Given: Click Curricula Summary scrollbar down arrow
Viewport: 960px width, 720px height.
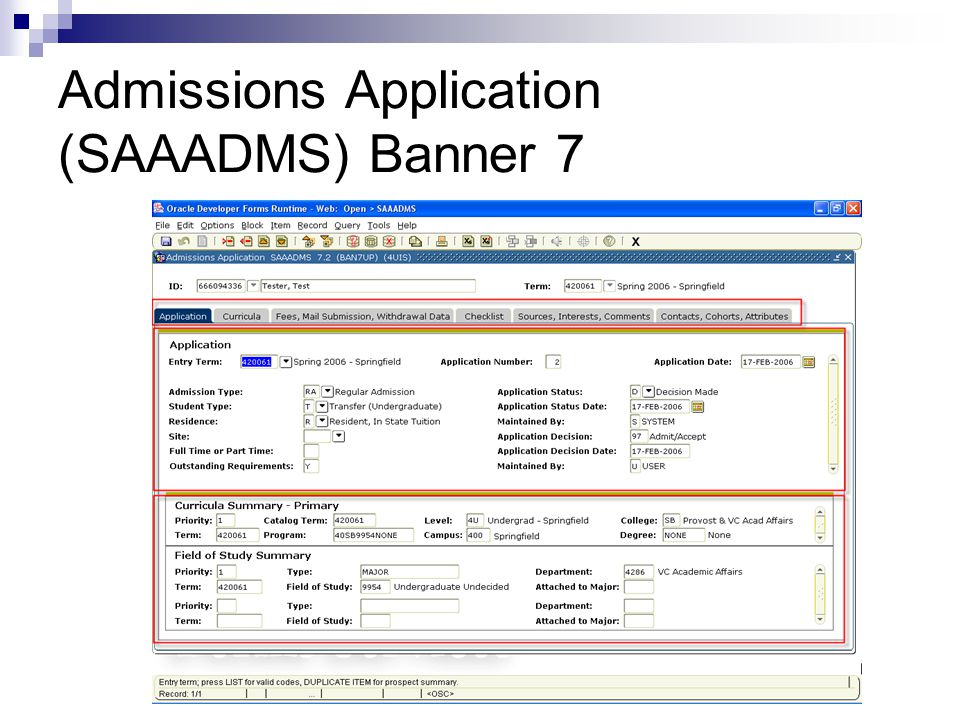Looking at the screenshot, I should point(820,538).
